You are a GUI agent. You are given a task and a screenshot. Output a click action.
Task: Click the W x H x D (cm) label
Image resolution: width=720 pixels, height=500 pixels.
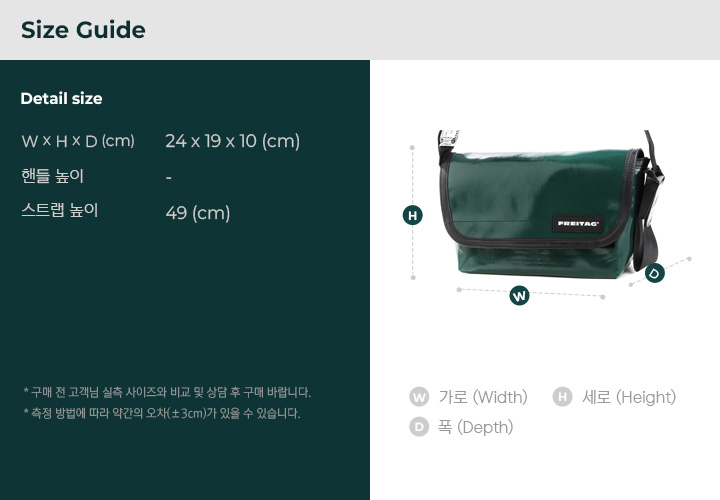(x=78, y=141)
